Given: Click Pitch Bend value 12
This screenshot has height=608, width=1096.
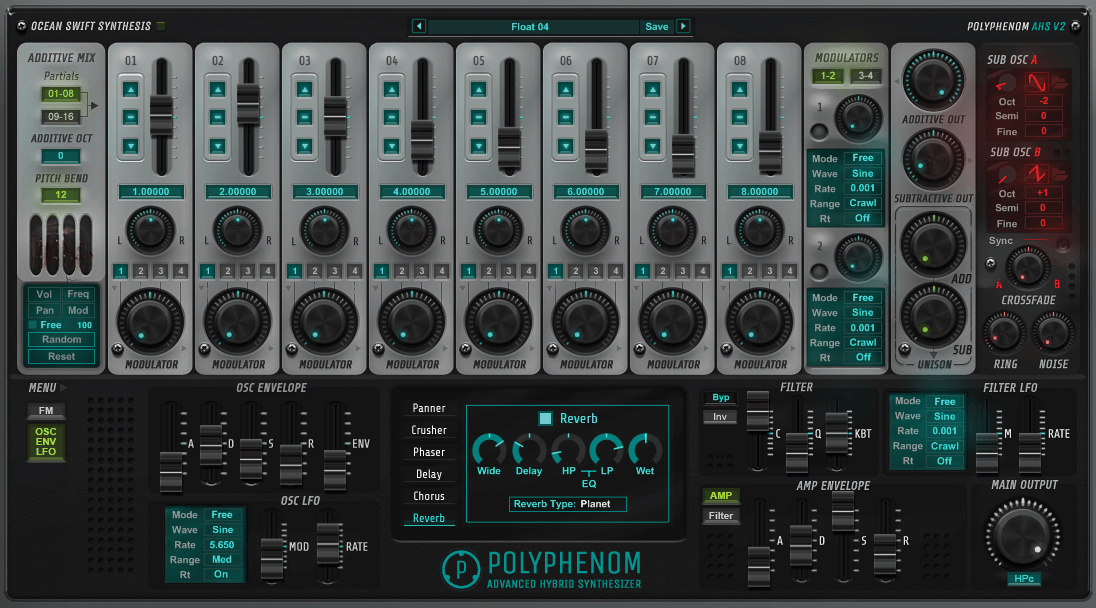Looking at the screenshot, I should 61,195.
